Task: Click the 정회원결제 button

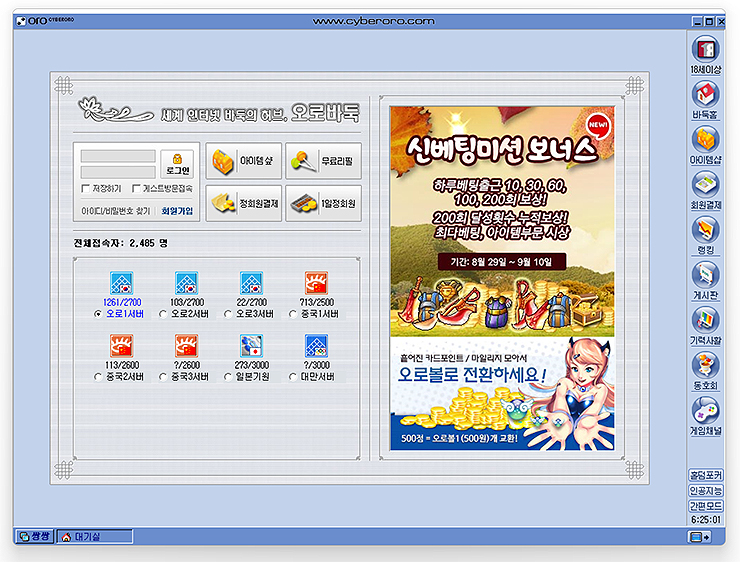Action: 244,203
